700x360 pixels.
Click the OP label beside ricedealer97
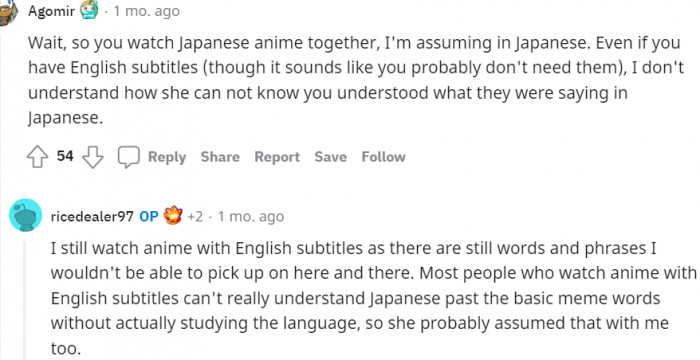tap(149, 217)
